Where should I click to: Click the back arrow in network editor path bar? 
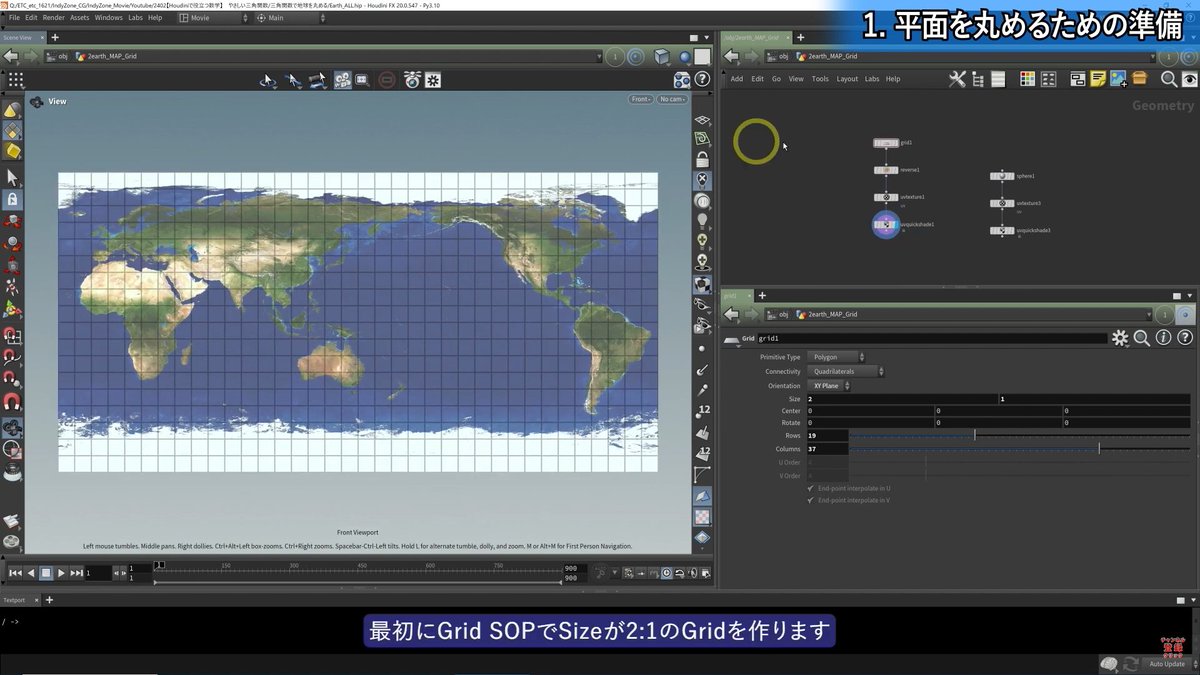tap(732, 56)
